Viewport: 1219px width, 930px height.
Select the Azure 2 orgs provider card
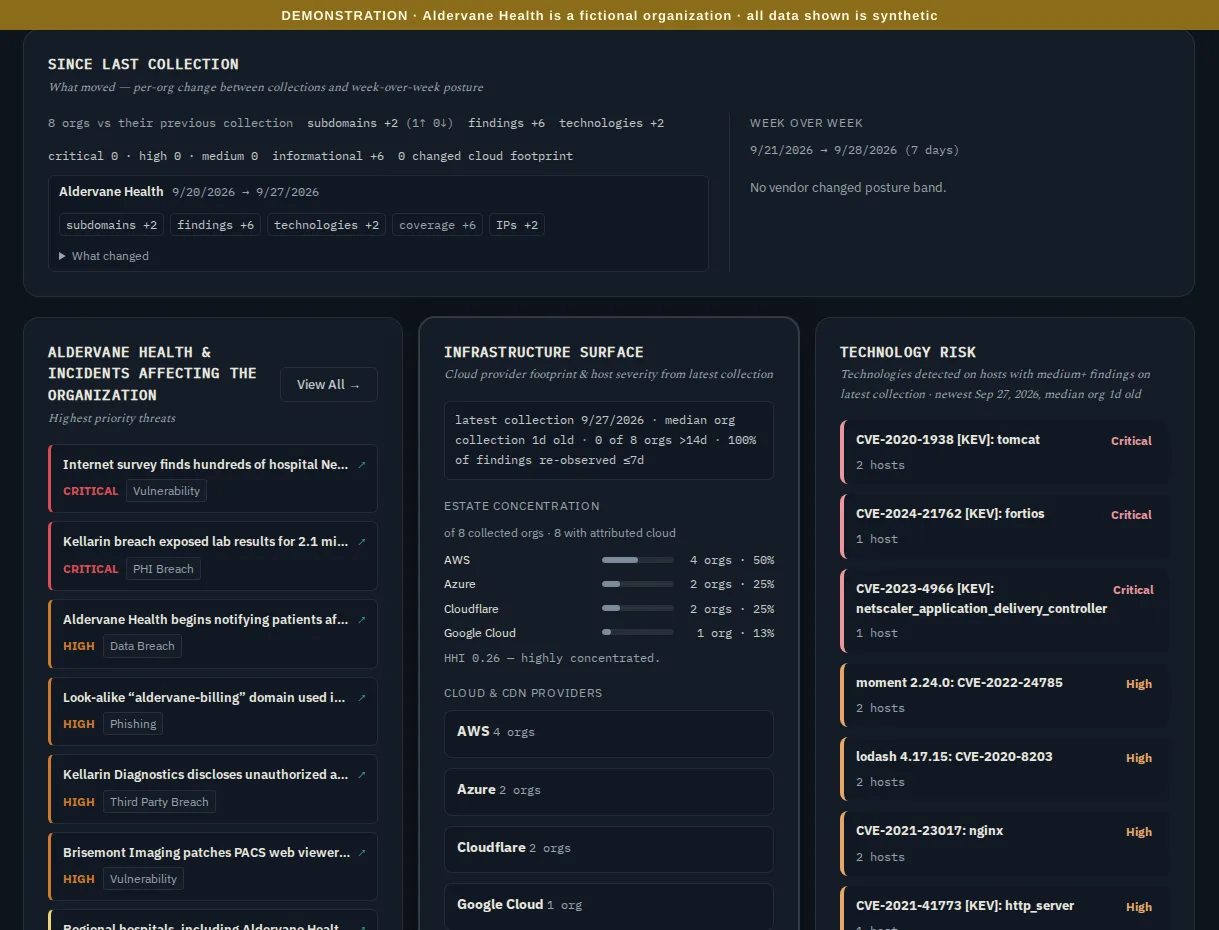click(609, 791)
